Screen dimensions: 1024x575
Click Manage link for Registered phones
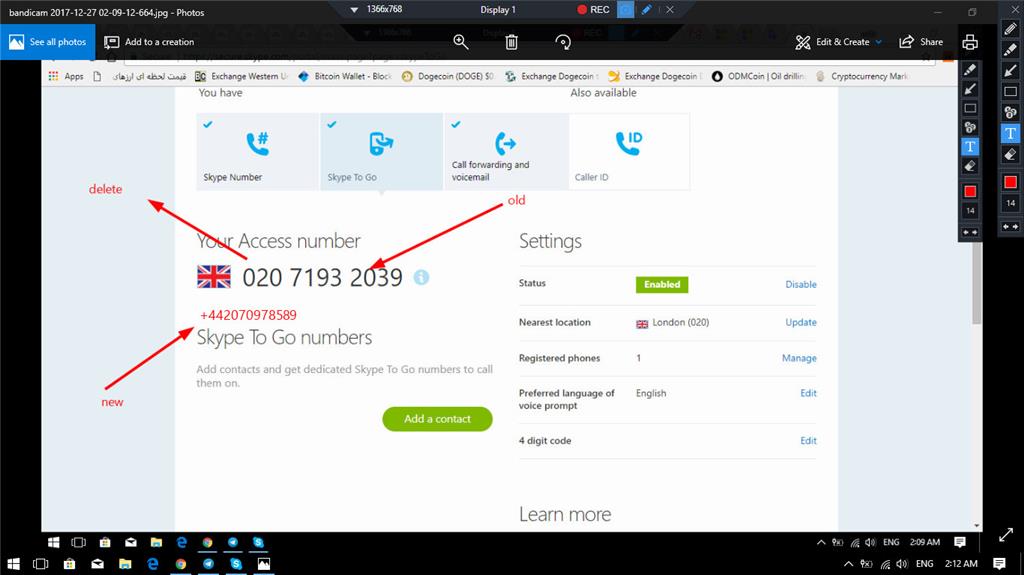(799, 358)
